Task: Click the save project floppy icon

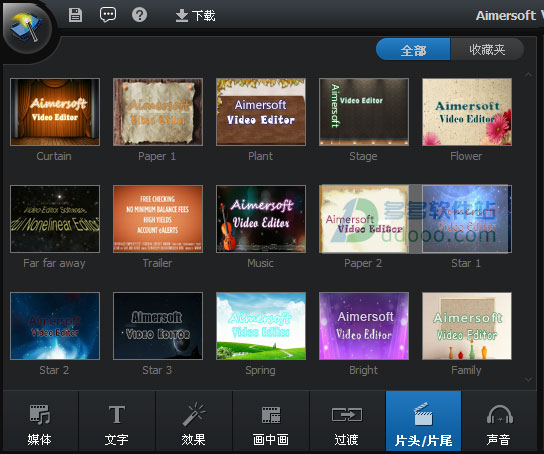Action: (x=75, y=15)
